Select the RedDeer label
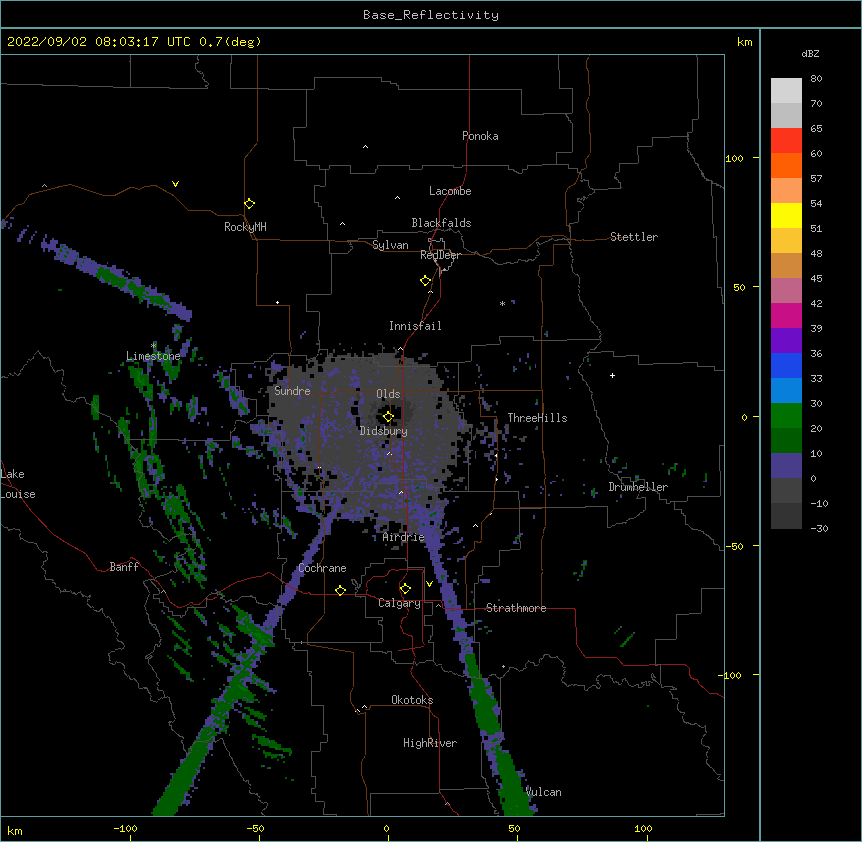862x842 pixels. click(x=440, y=255)
